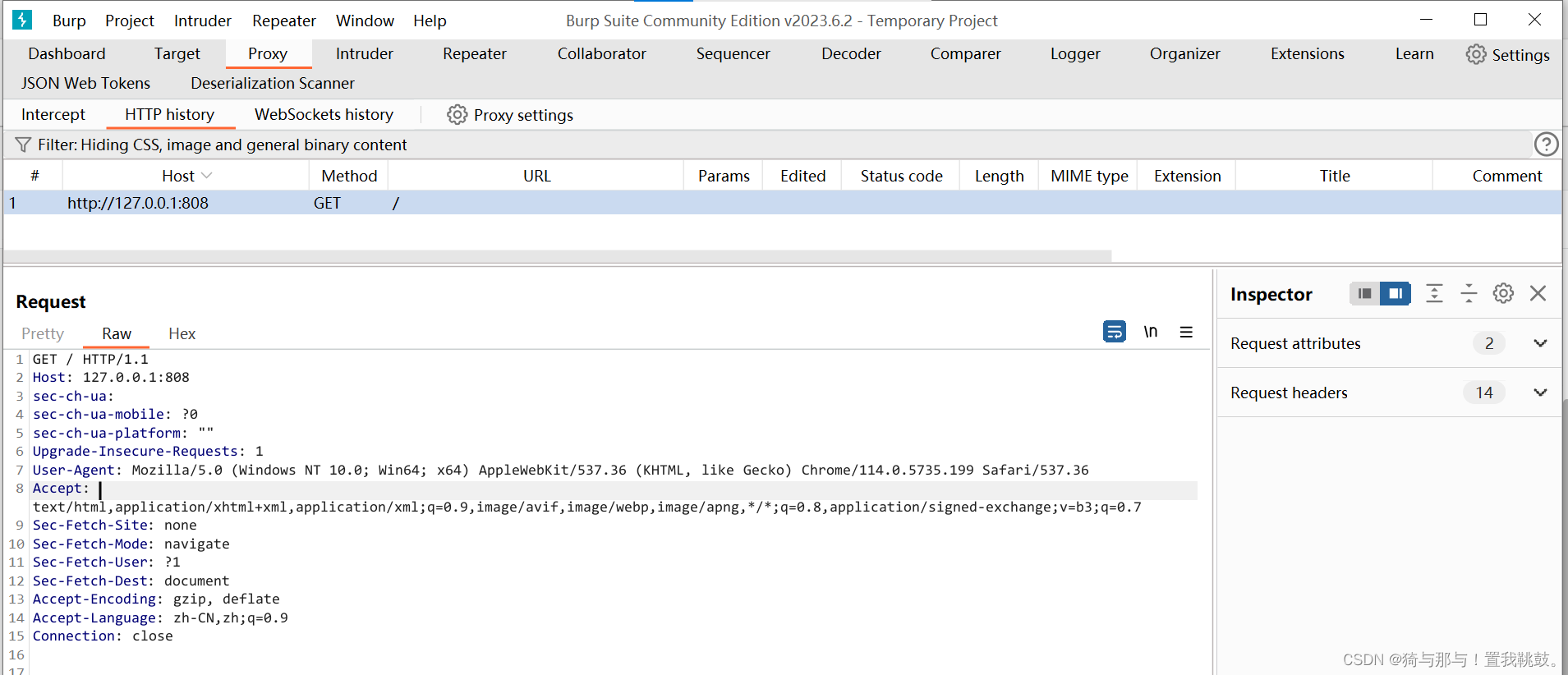Go to Collaborator tab

coord(602,53)
